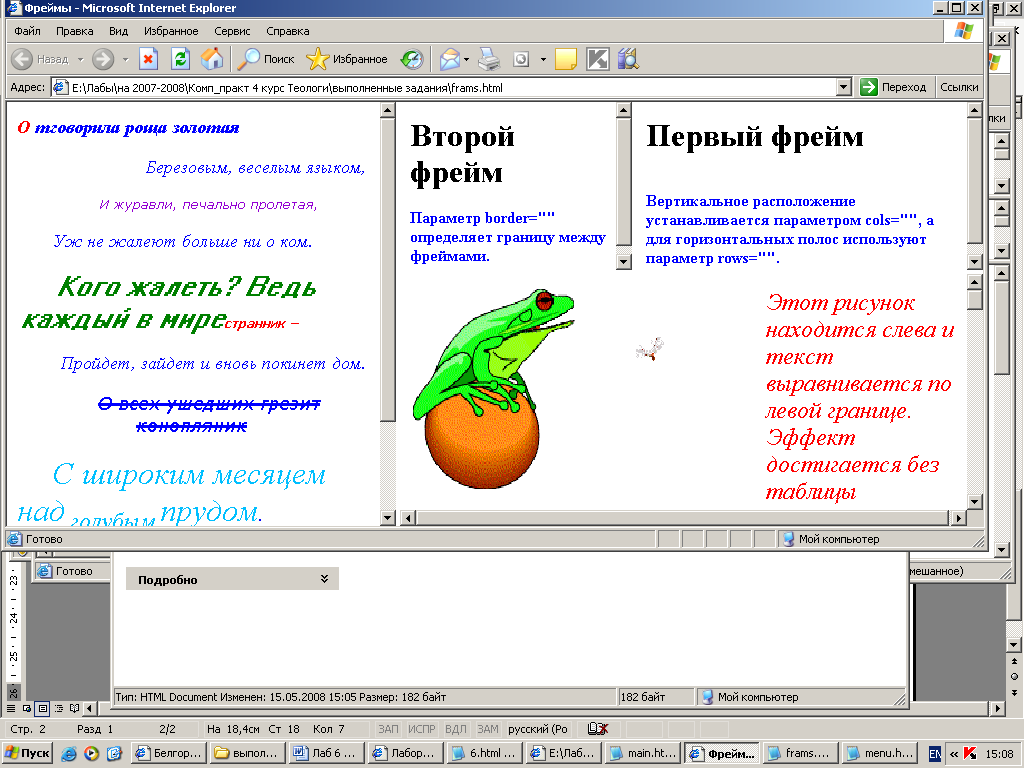Toggle ИСПР indicator in Word status bar
Image resolution: width=1024 pixels, height=768 pixels.
click(x=421, y=729)
